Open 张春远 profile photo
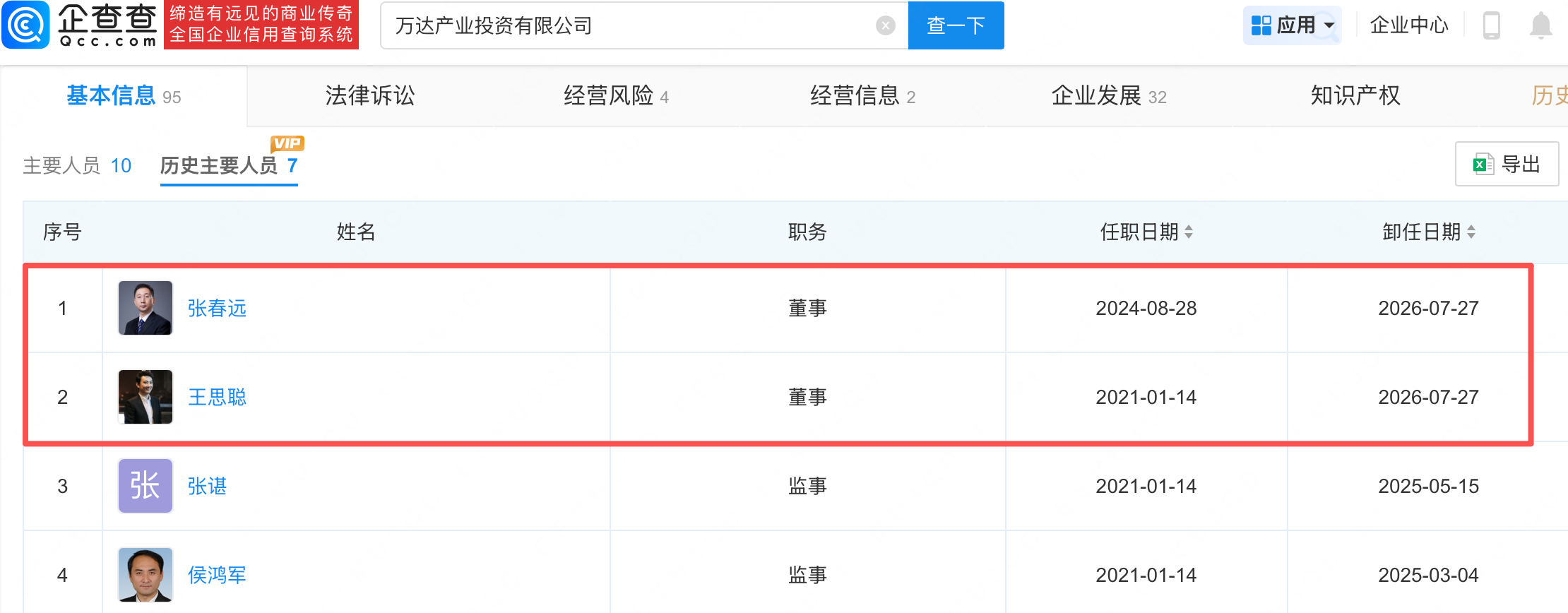This screenshot has height=613, width=1568. point(145,308)
